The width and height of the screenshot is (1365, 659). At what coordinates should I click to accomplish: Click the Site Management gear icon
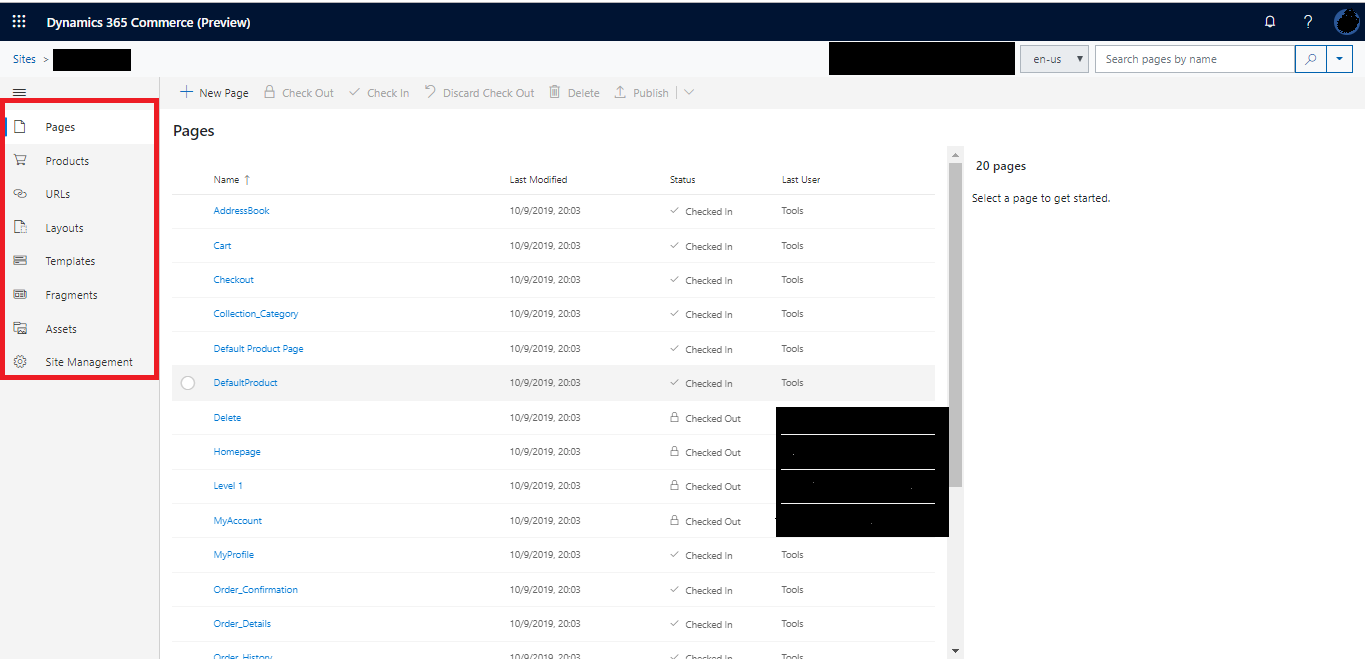click(20, 362)
